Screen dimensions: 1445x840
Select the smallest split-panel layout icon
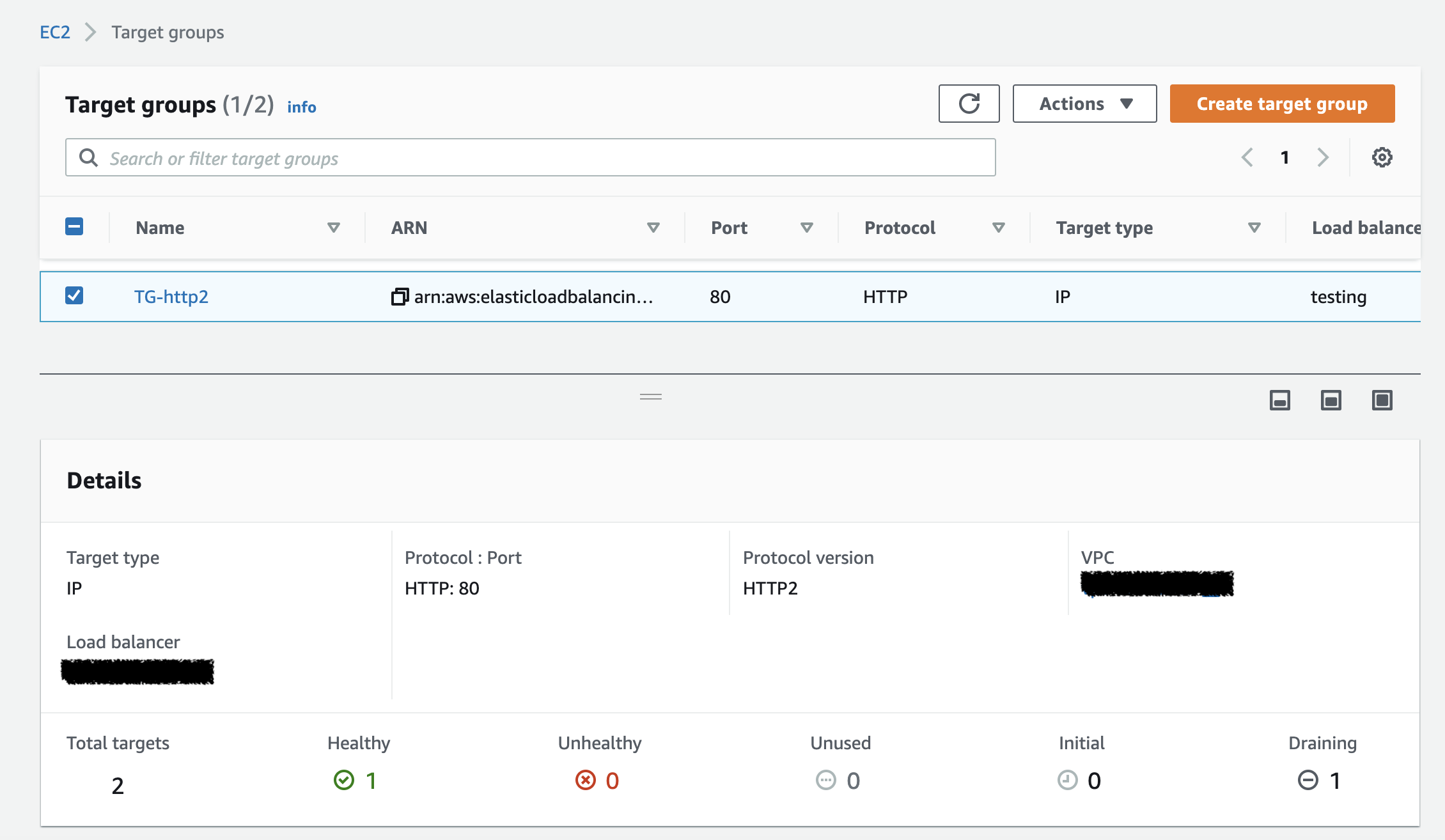[x=1279, y=400]
